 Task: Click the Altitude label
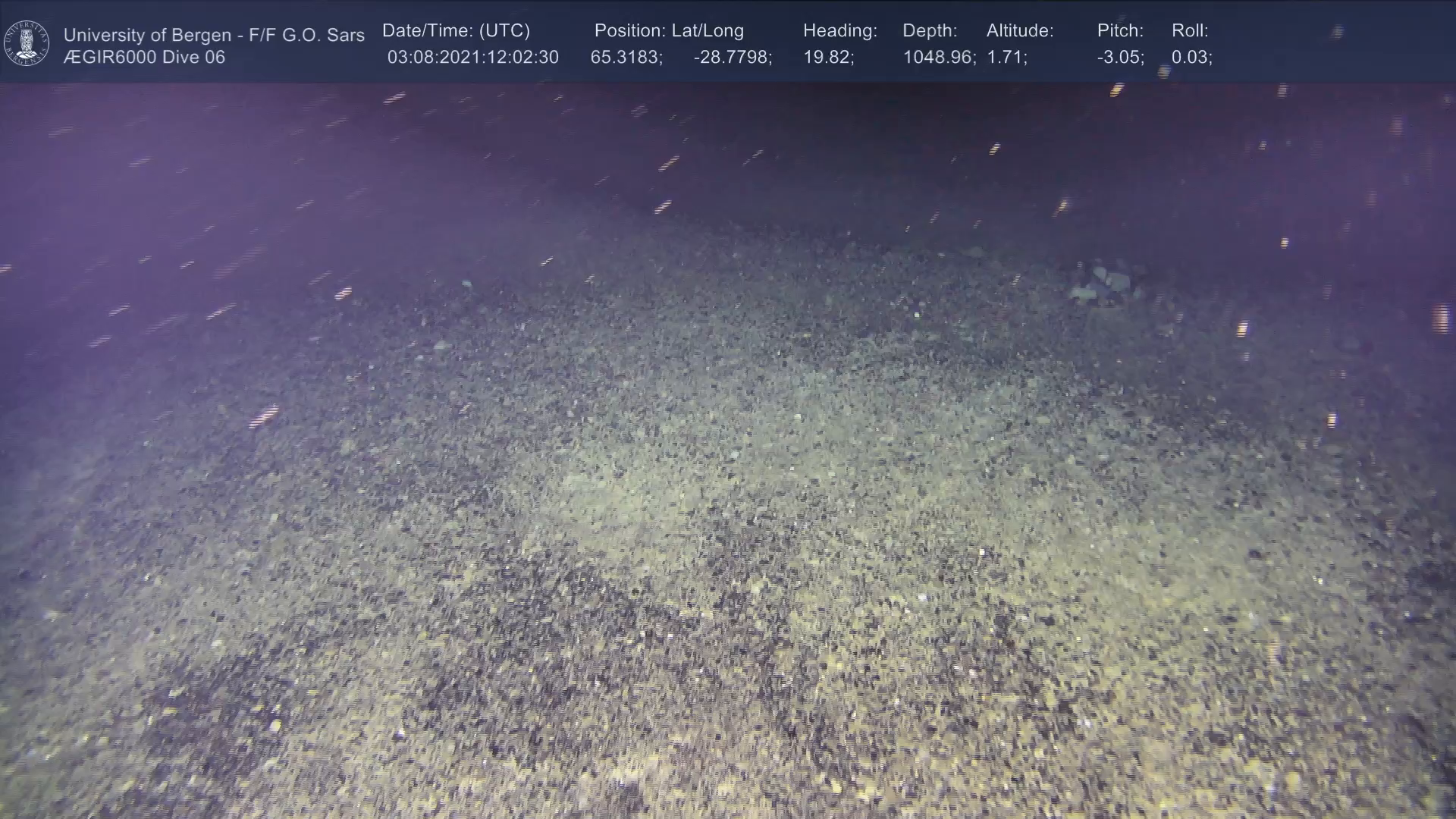[x=1019, y=31]
